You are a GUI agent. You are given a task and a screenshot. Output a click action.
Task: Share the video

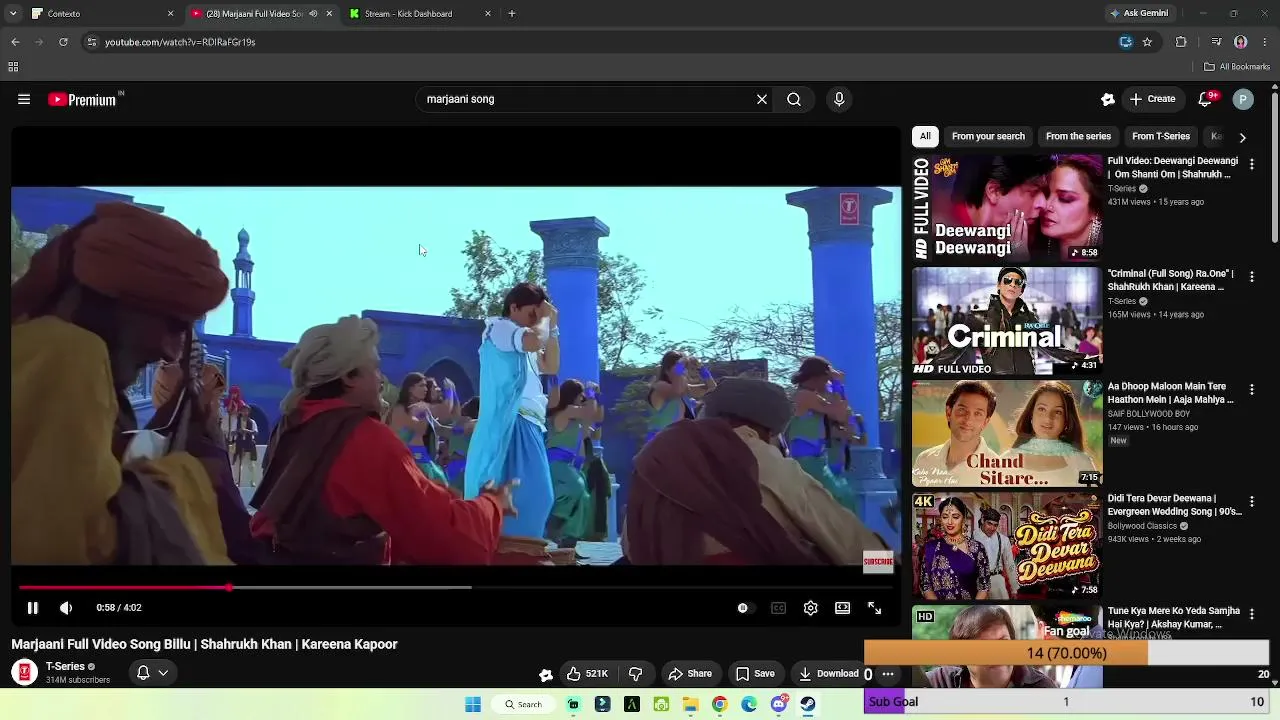(690, 674)
